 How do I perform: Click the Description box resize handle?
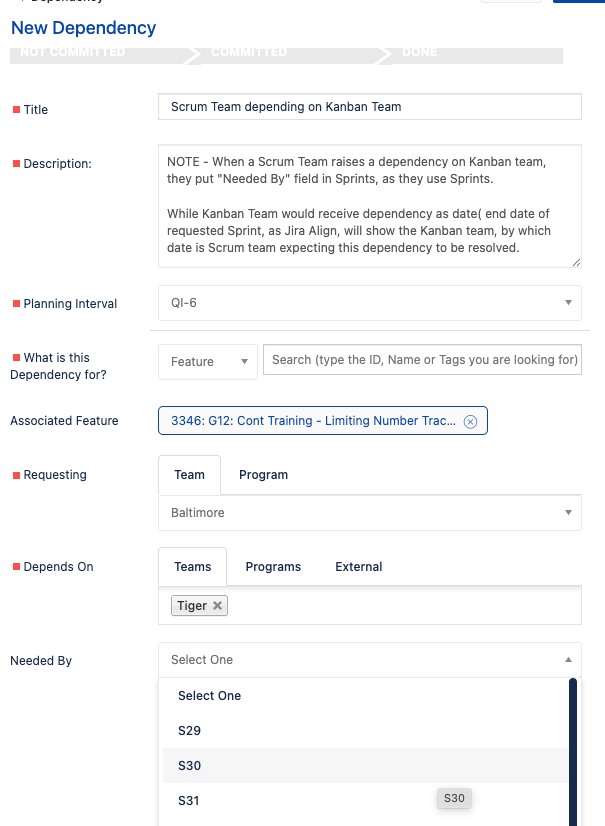pos(575,261)
